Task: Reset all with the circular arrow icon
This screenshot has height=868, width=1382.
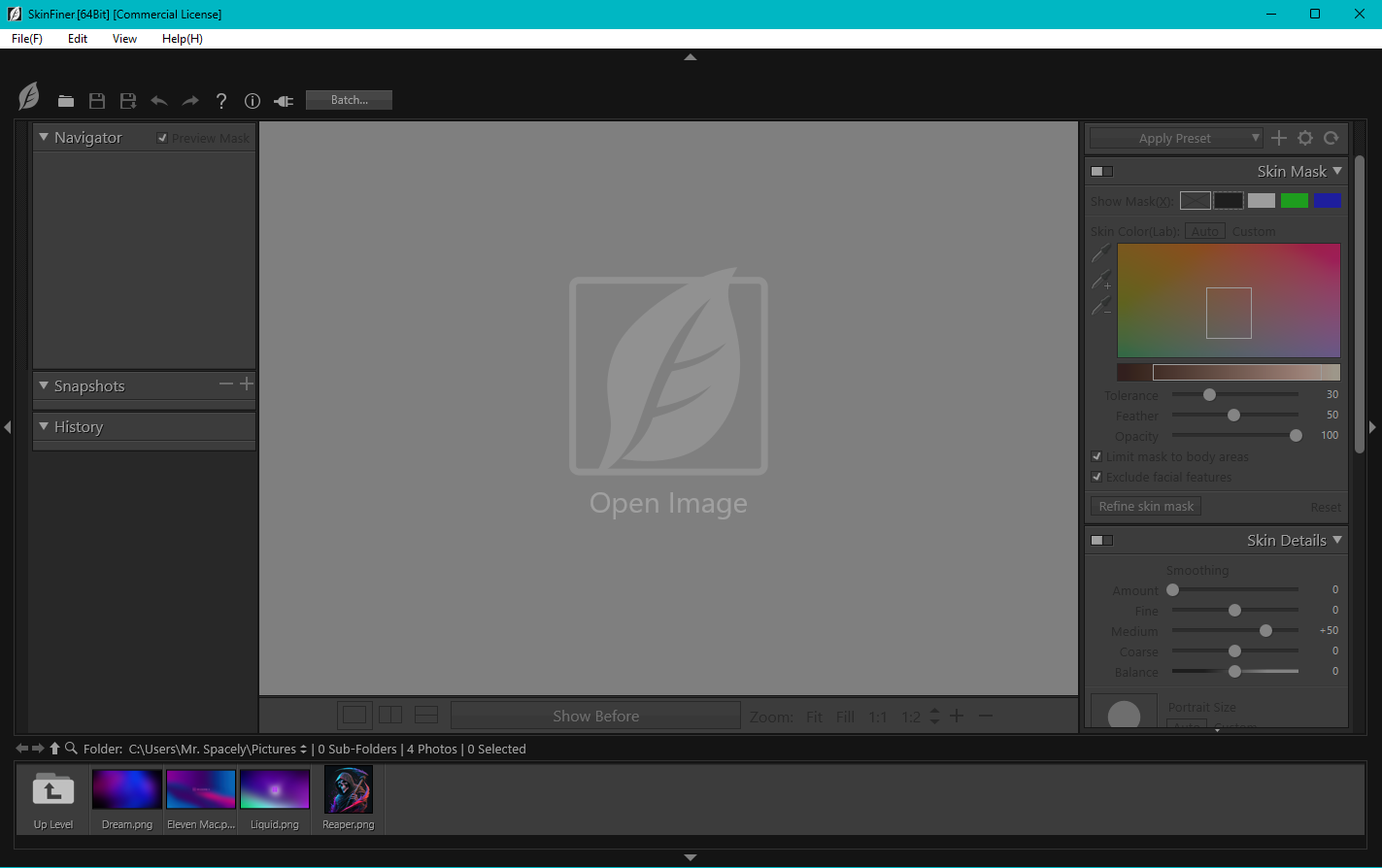Action: point(1331,138)
